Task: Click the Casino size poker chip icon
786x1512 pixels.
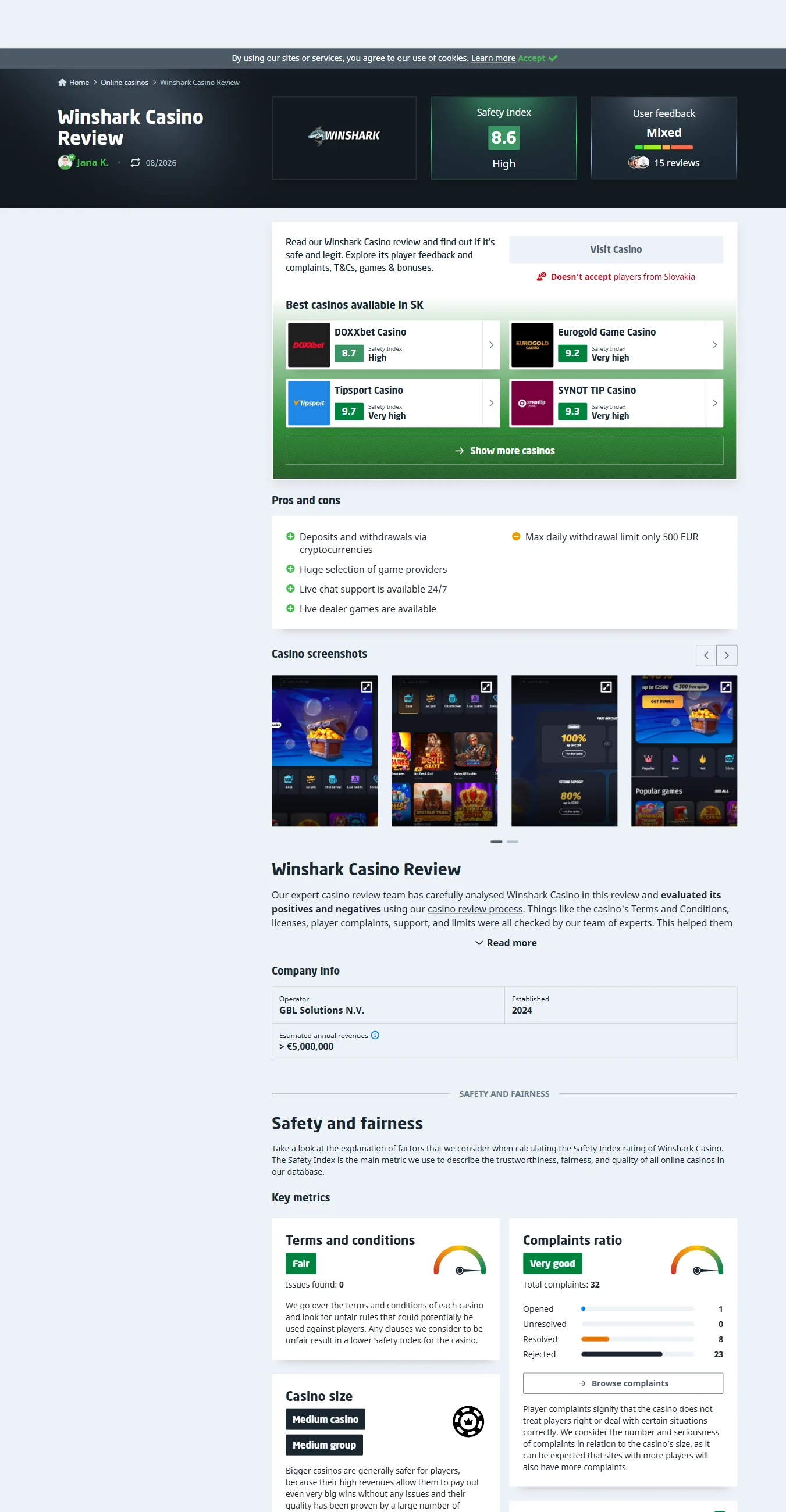Action: tap(468, 1422)
